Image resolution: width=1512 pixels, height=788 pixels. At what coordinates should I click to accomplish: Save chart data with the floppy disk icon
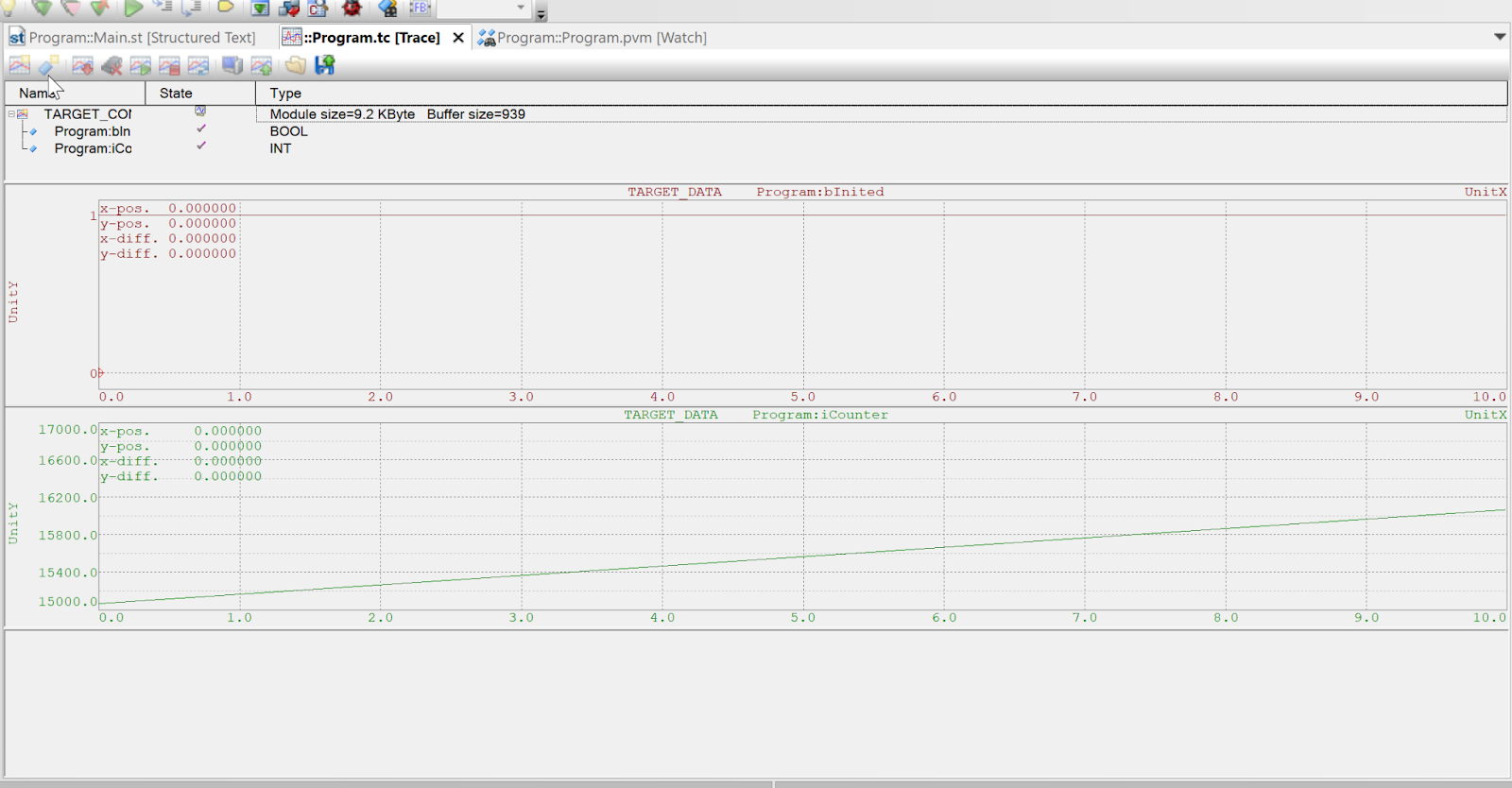pos(325,64)
